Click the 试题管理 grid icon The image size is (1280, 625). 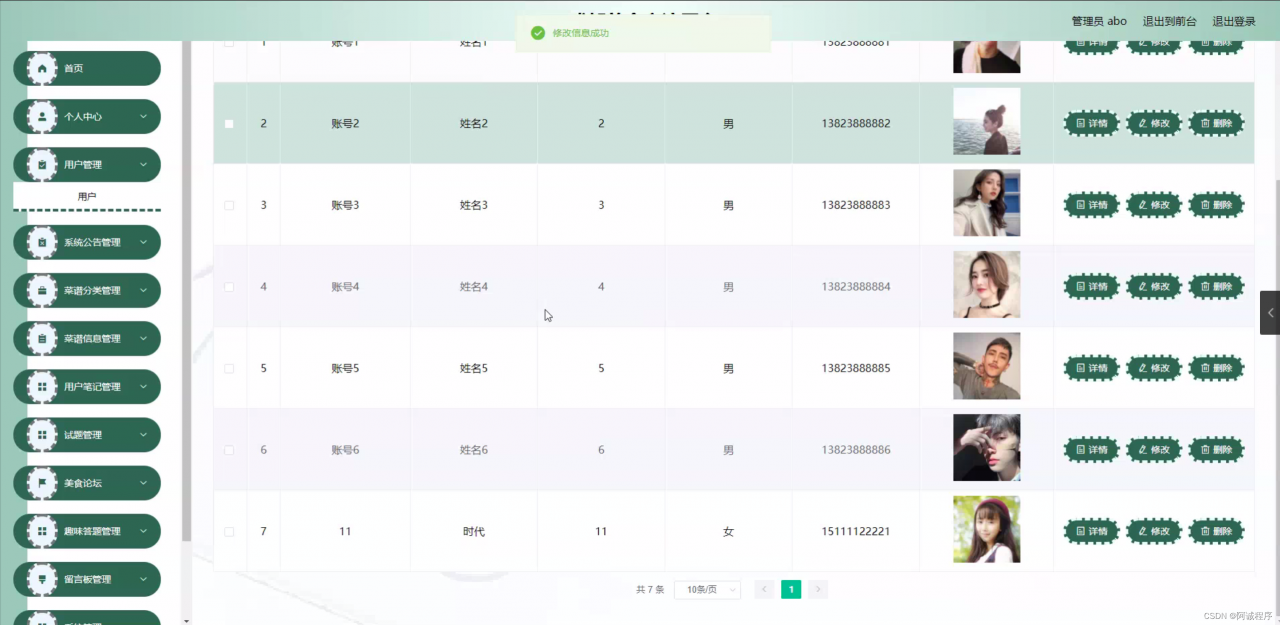click(42, 435)
